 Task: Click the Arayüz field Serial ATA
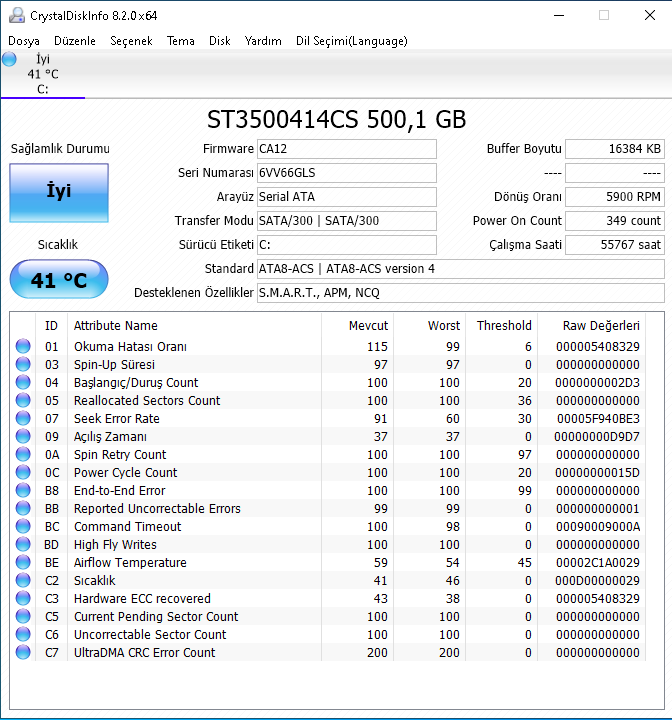click(346, 197)
